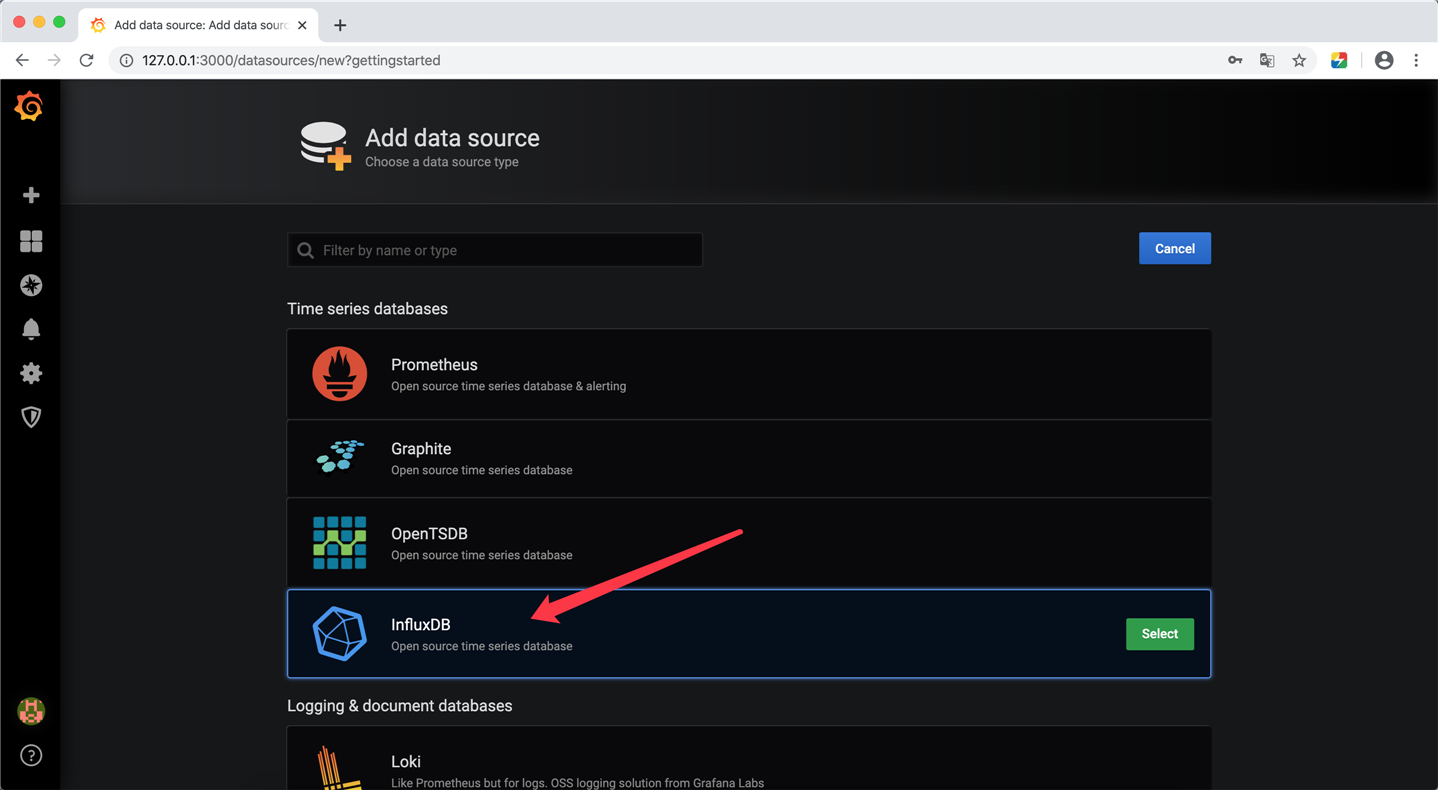Click the Prometheus flame logo
The height and width of the screenshot is (790, 1438).
(x=339, y=374)
